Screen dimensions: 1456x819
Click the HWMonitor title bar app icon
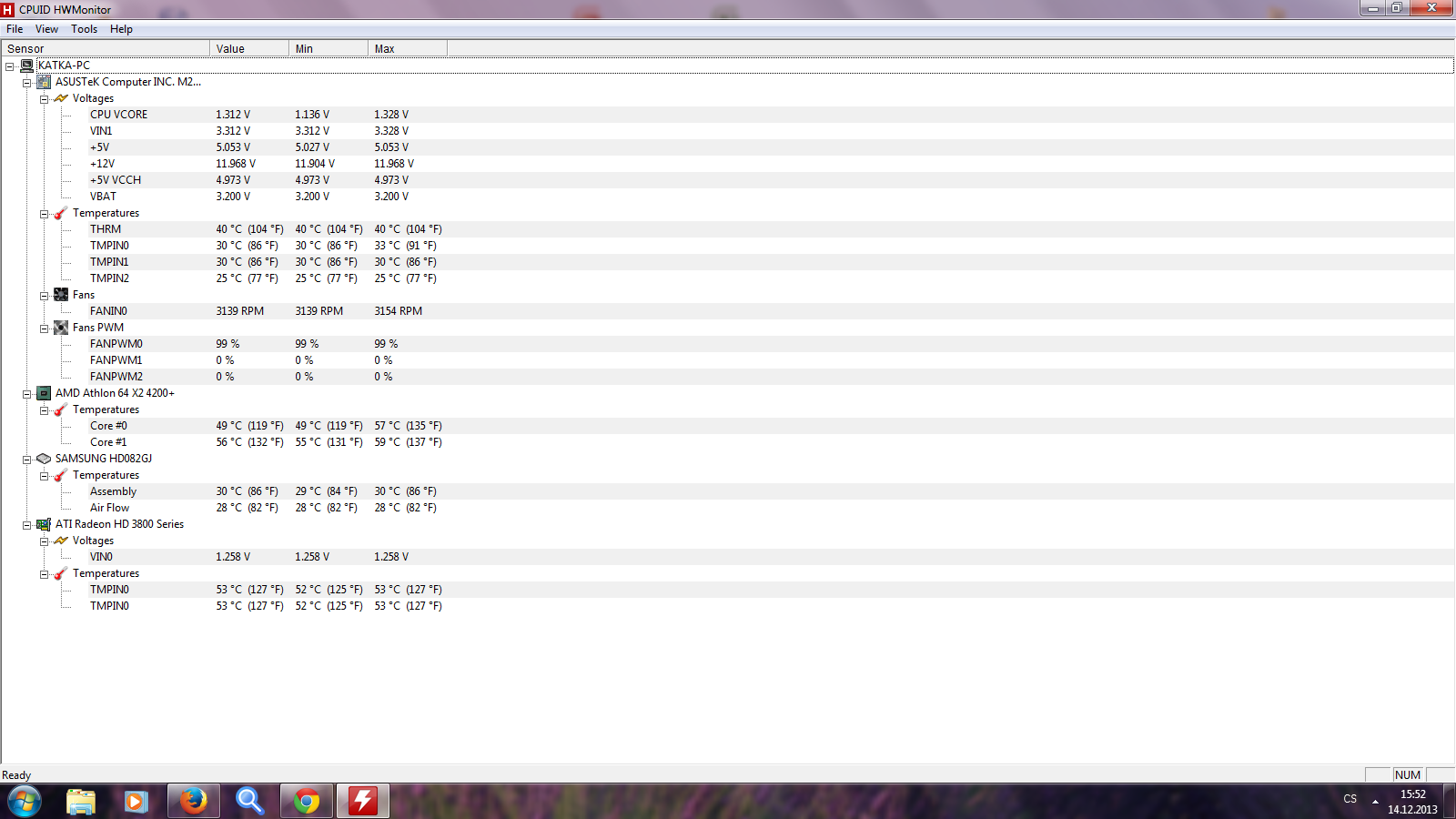(x=8, y=10)
